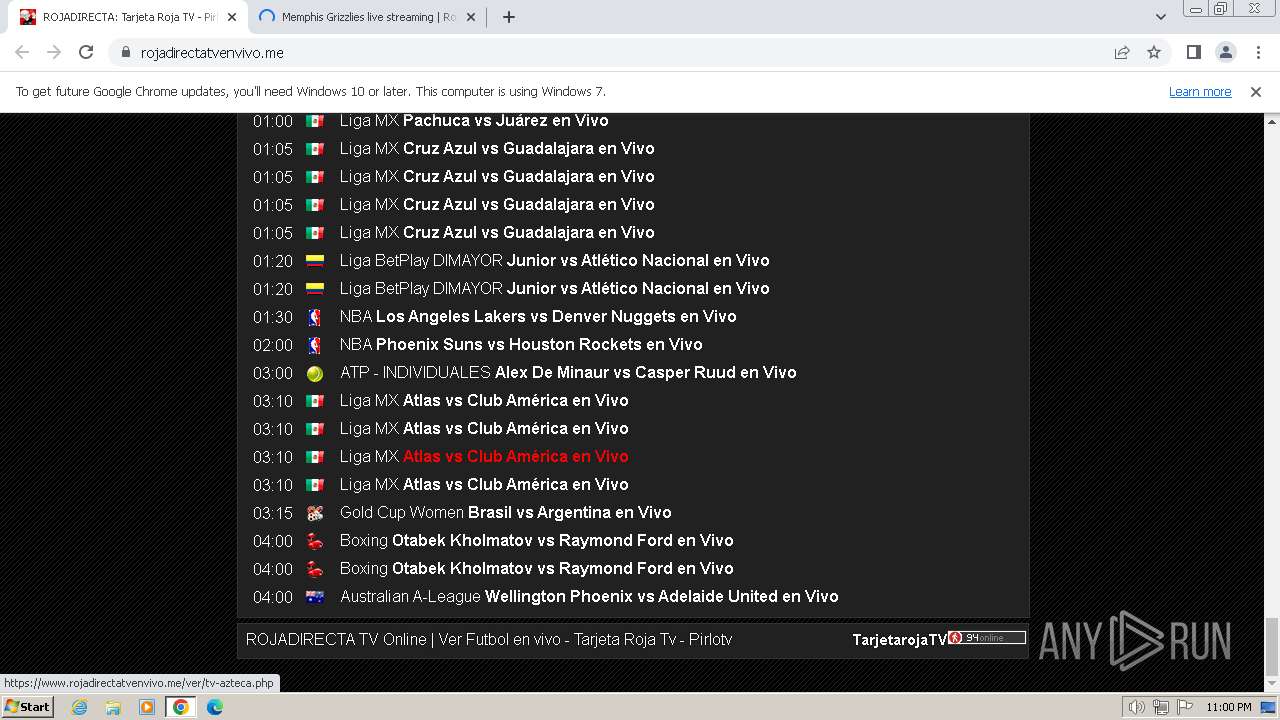
Task: Click the browser forward arrow
Action: click(54, 53)
